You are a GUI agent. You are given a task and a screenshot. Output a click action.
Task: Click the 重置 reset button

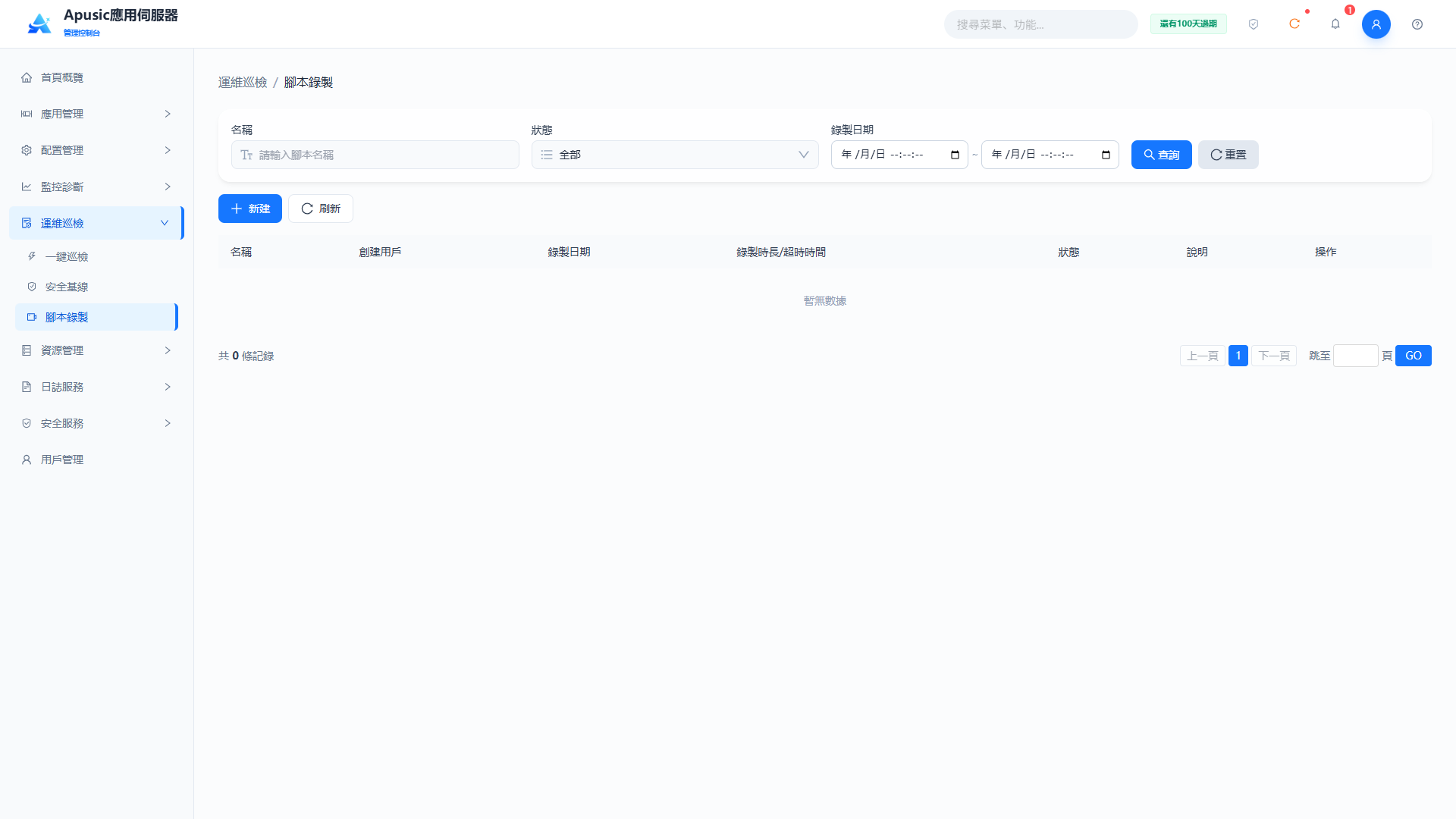pos(1228,155)
